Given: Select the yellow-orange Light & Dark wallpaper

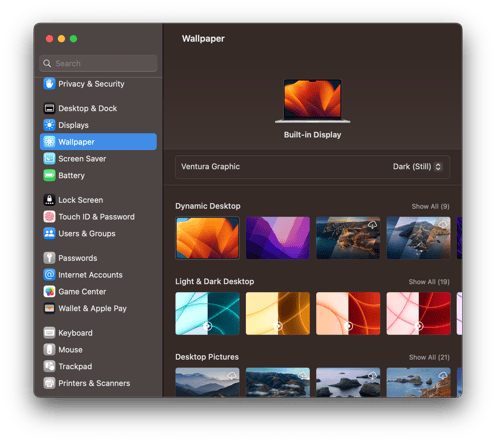Looking at the screenshot, I should click(278, 313).
